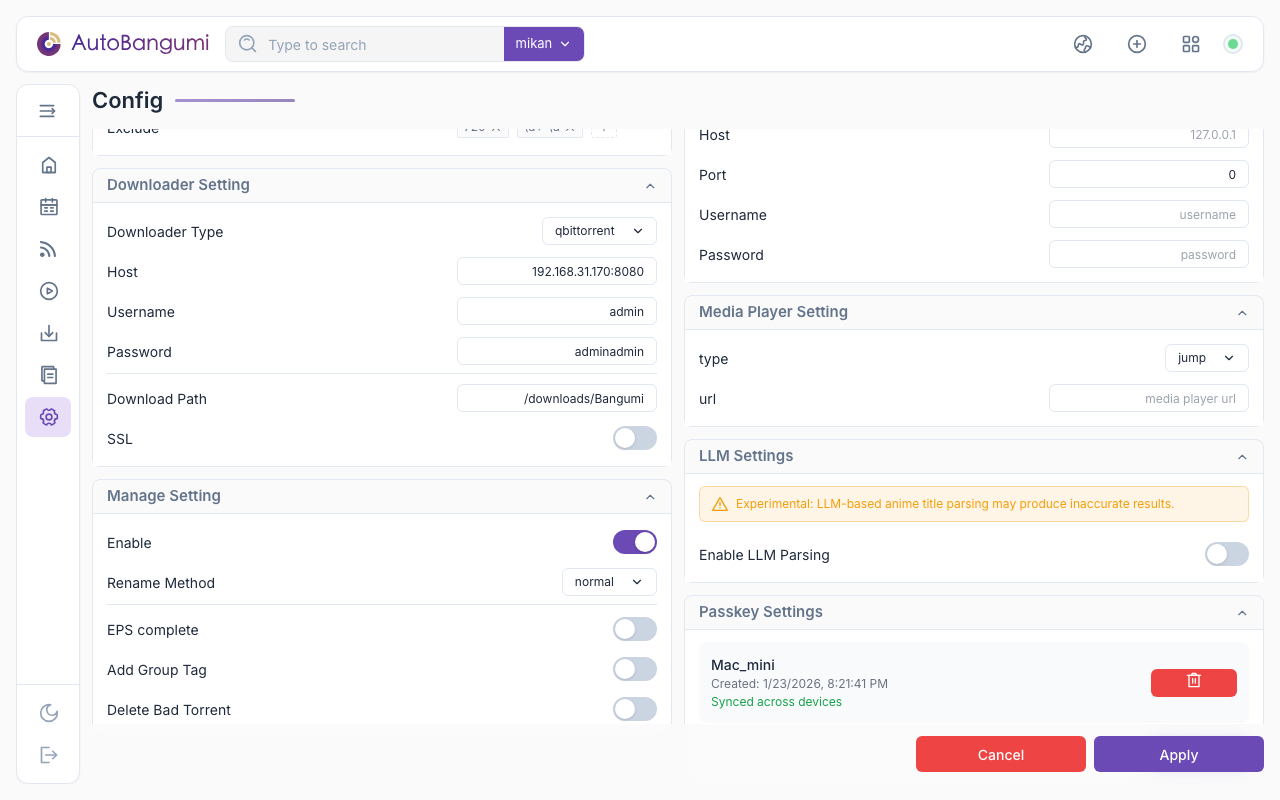Open the Player section in the sidebar

pos(48,291)
